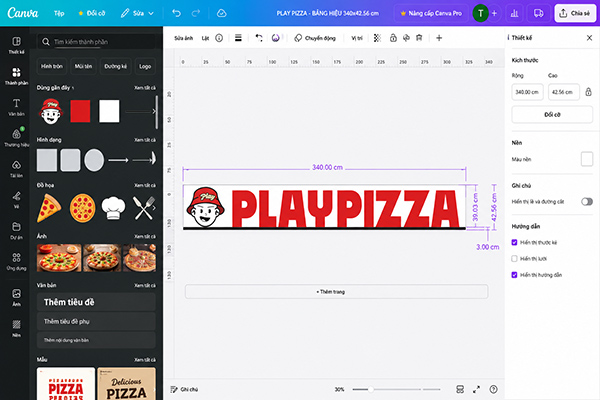Toggle the aspect ratio lock
This screenshot has height=400, width=600.
pos(589,92)
